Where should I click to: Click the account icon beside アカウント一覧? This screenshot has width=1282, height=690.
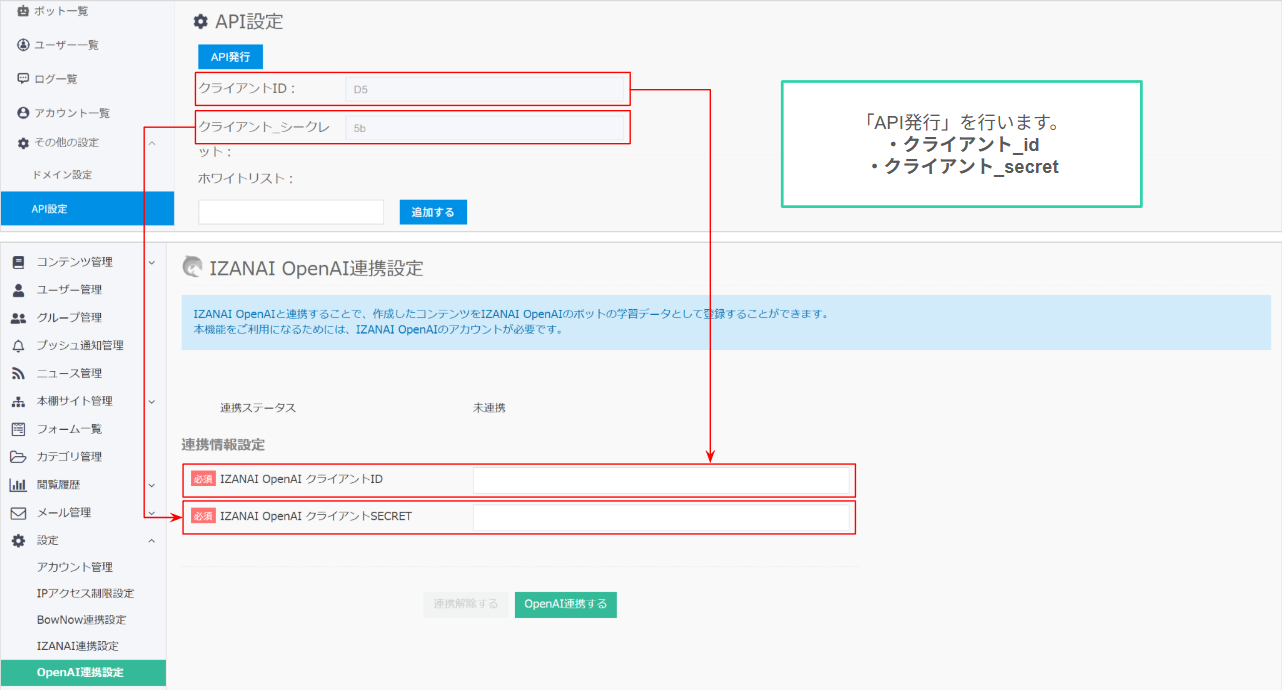click(23, 113)
